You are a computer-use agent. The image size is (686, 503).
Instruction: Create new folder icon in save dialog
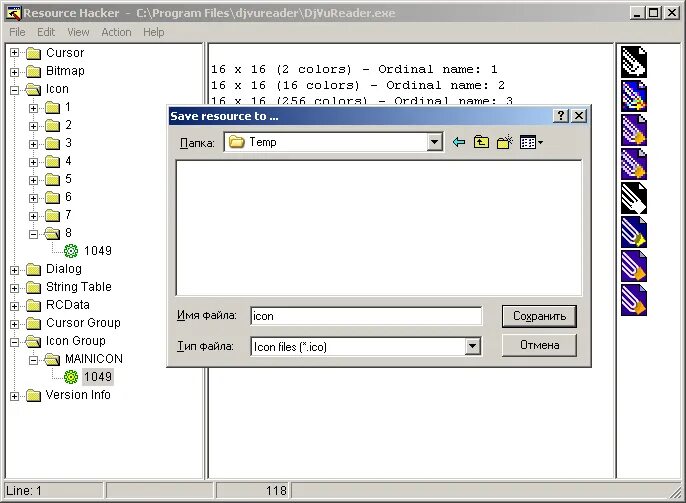(504, 142)
